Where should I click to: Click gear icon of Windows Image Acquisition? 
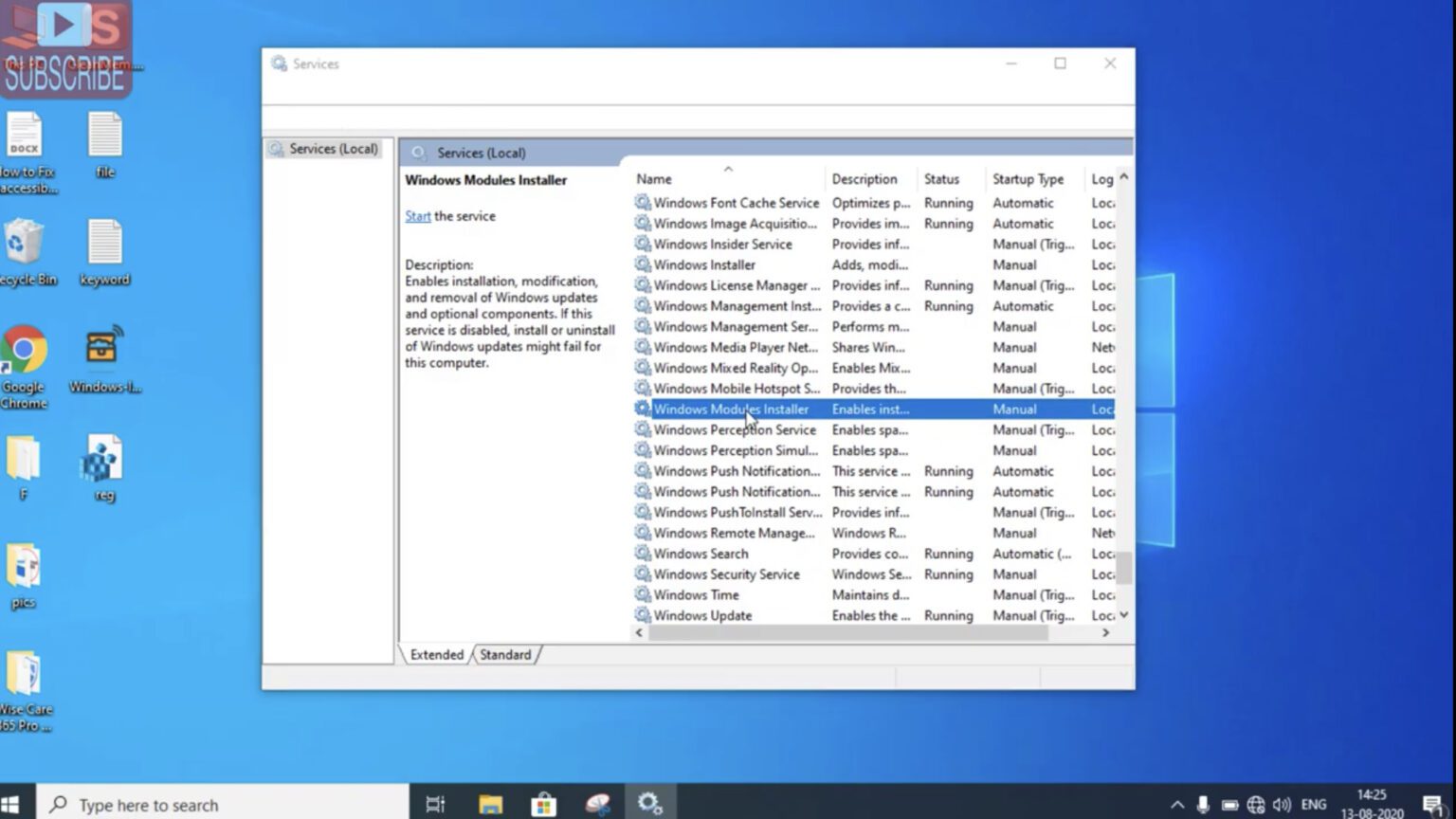pos(643,224)
